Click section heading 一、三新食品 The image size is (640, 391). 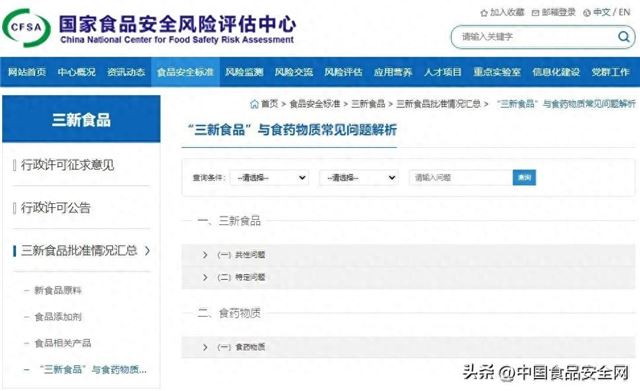229,221
